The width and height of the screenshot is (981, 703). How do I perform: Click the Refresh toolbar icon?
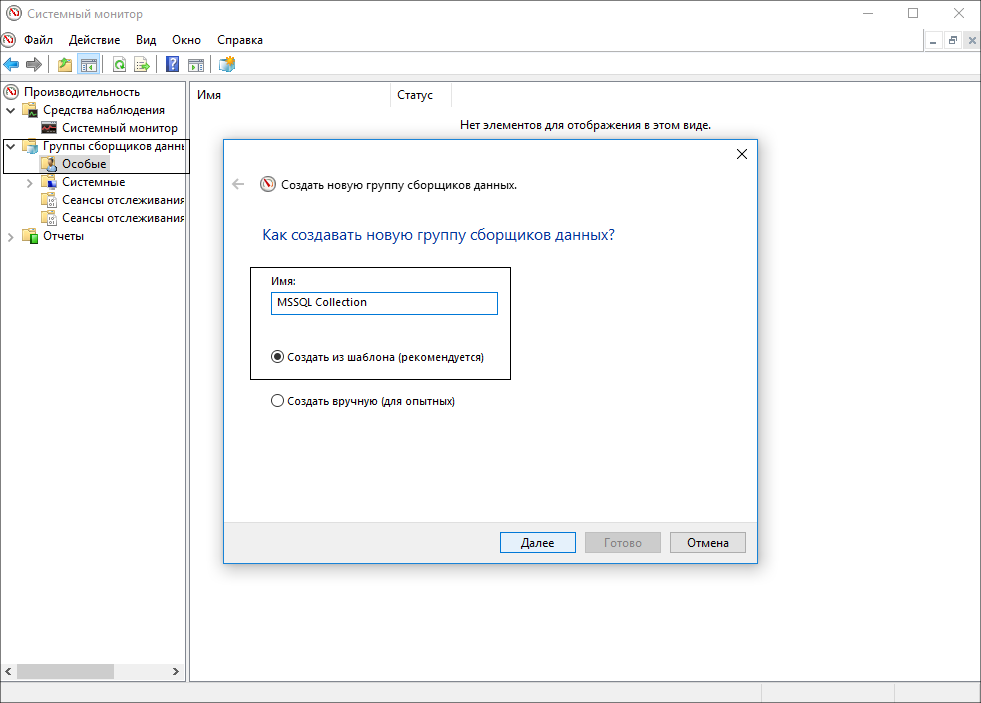[x=119, y=65]
